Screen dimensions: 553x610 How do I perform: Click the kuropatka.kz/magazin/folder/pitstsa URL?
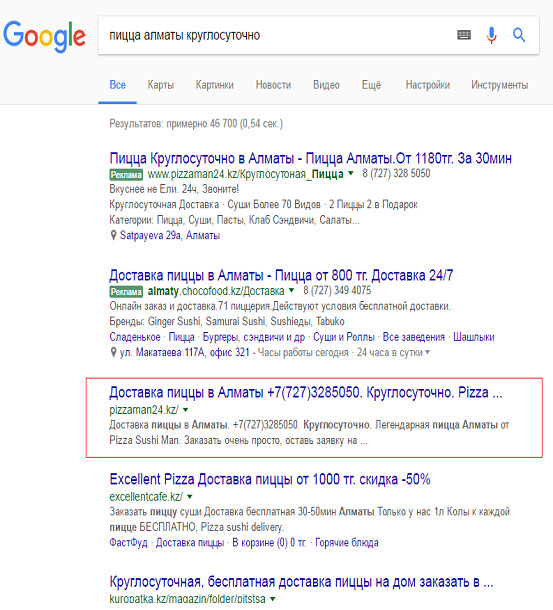188,599
